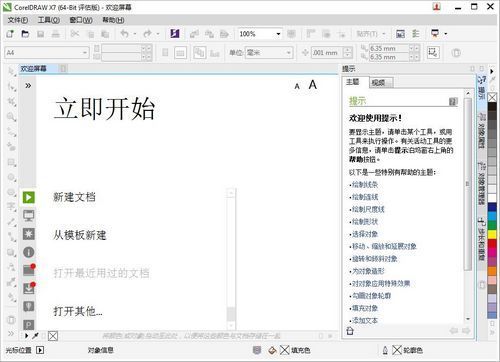Select the Pick tool in the toolbox
Viewport: 500px width, 362px height.
(x=11, y=71)
